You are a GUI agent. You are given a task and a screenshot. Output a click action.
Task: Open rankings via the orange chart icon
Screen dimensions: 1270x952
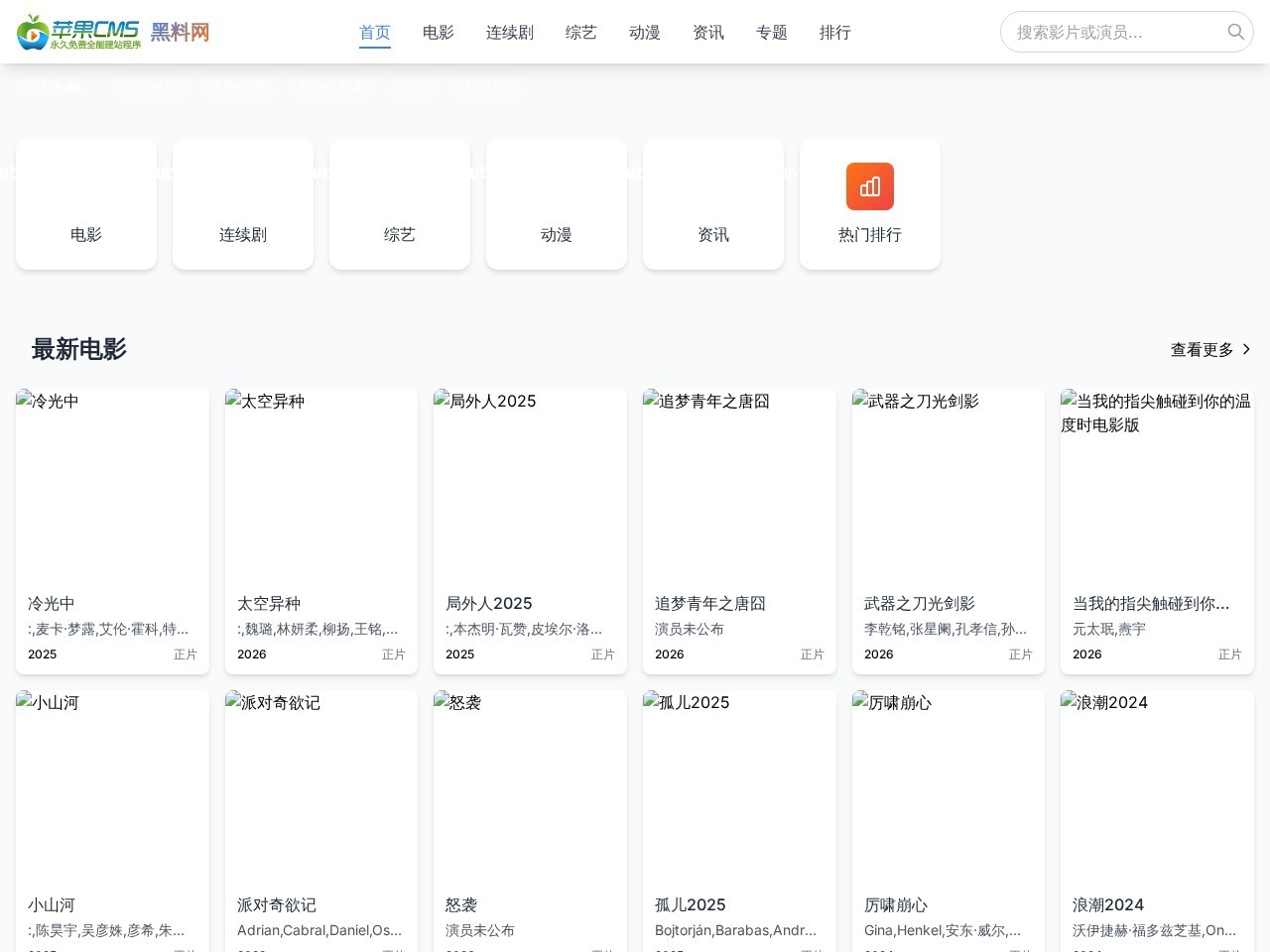pyautogui.click(x=870, y=186)
